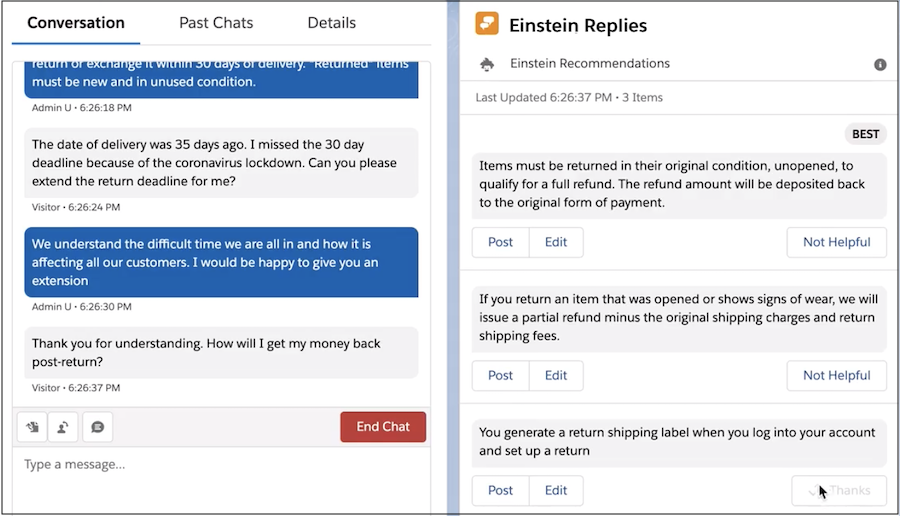Post the 'Items must be returned' reply
900x516 pixels.
coord(501,242)
